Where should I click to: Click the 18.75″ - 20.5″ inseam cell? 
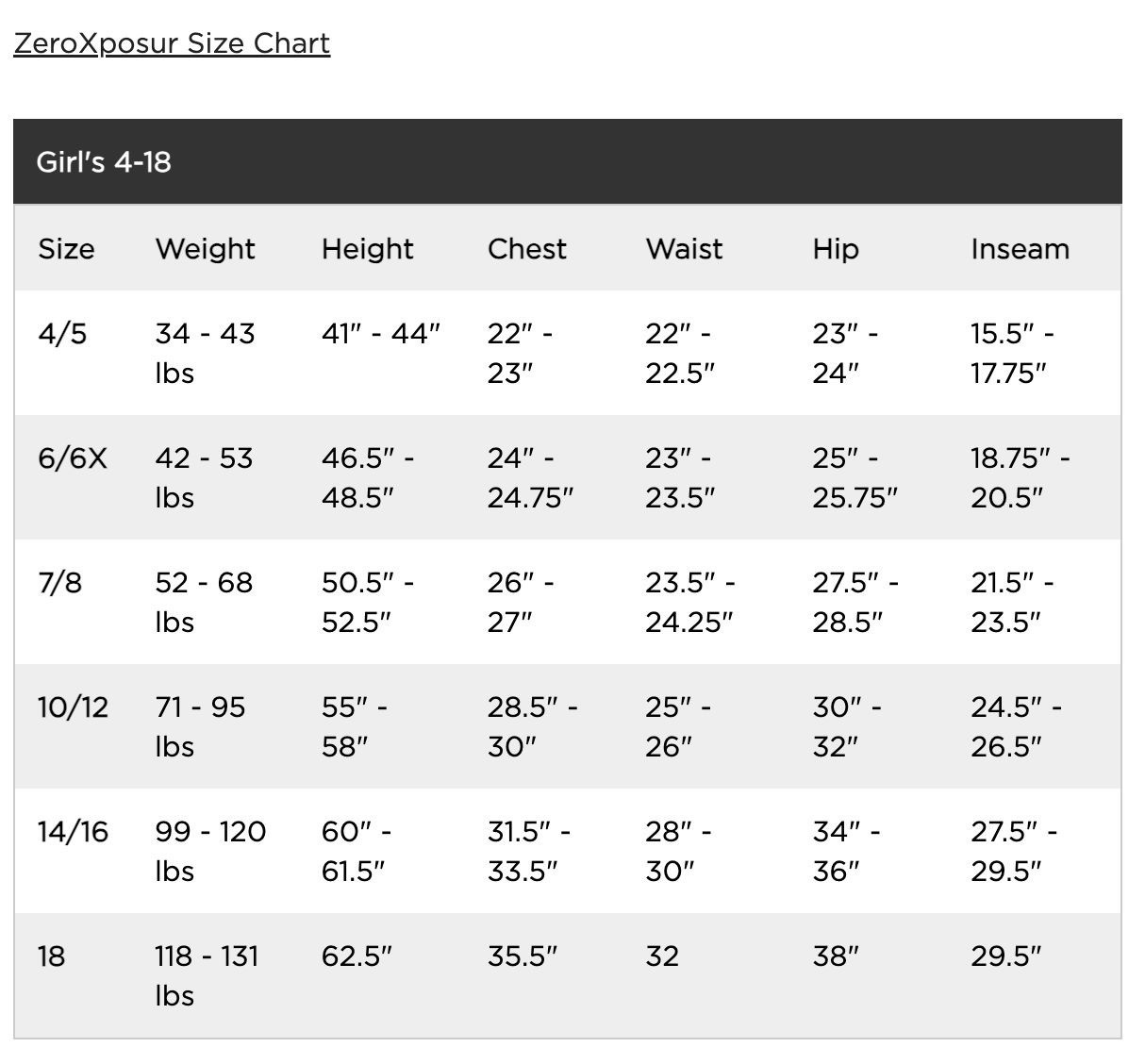click(x=1021, y=477)
